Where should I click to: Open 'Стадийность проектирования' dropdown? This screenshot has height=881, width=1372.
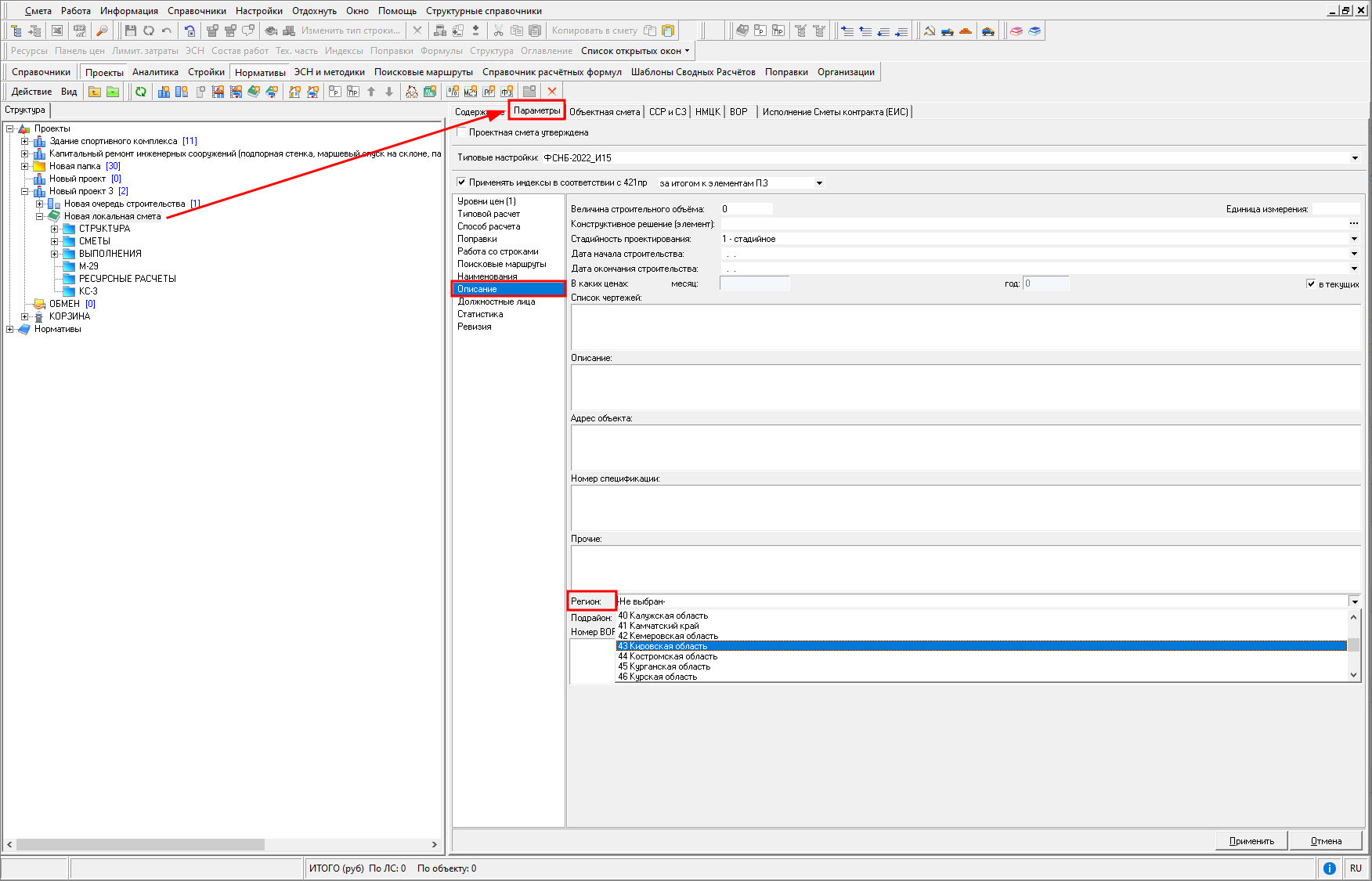(1354, 239)
